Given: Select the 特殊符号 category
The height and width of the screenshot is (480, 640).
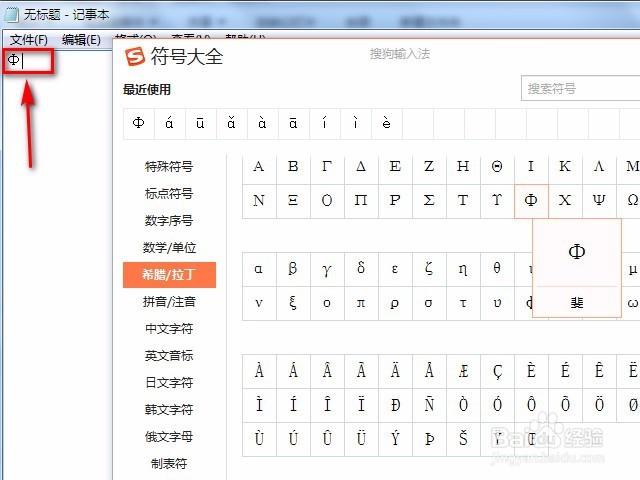Looking at the screenshot, I should coord(169,167).
